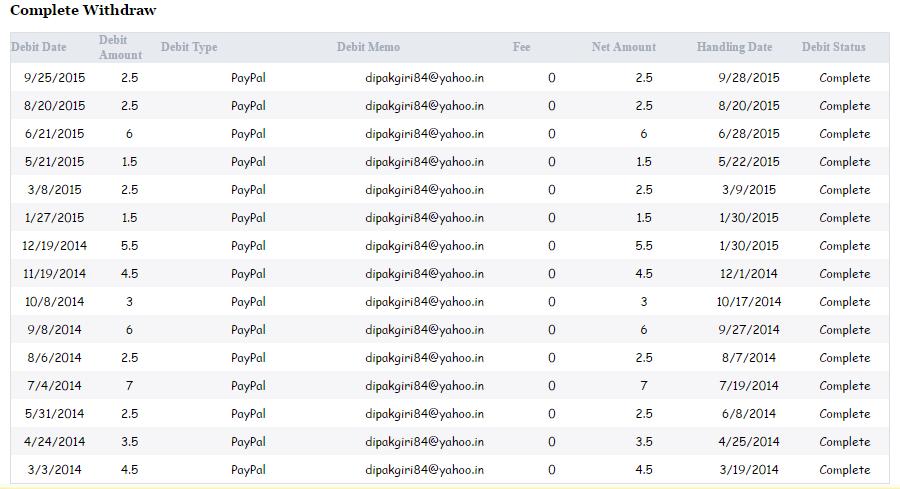Image resolution: width=900 pixels, height=489 pixels.
Task: Click handling date 5/22/2015
Action: (x=749, y=162)
